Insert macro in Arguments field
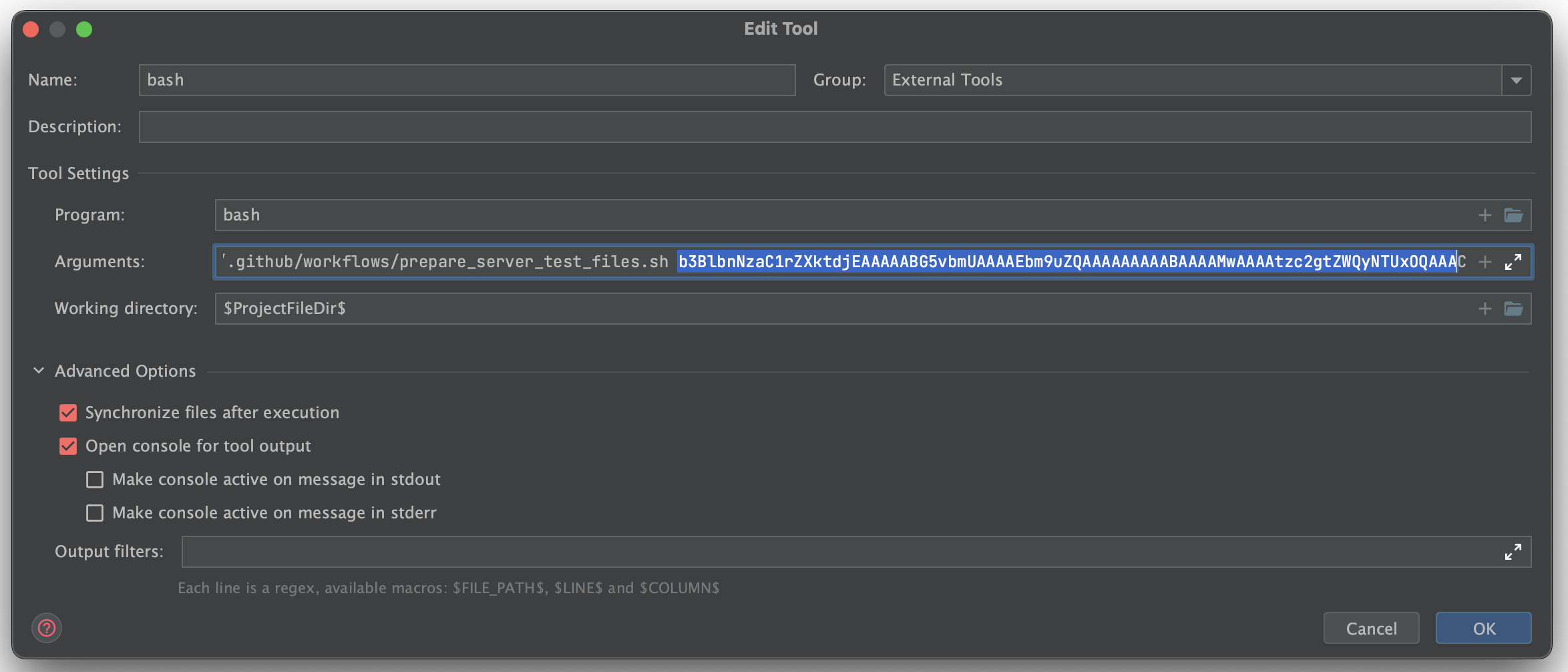Viewport: 1568px width, 672px height. pyautogui.click(x=1485, y=262)
